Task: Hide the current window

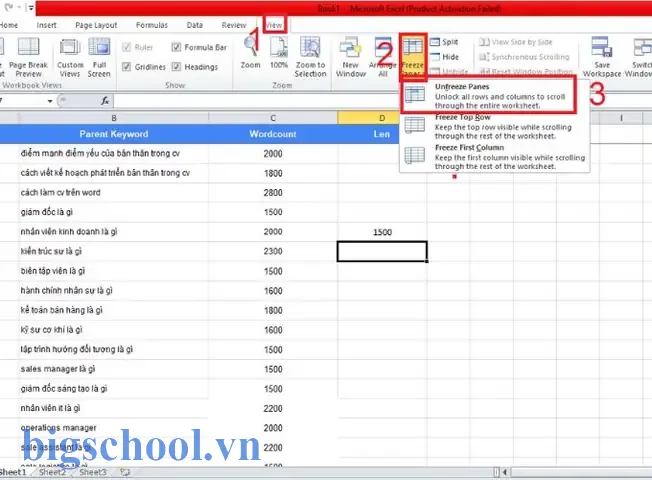Action: [444, 57]
